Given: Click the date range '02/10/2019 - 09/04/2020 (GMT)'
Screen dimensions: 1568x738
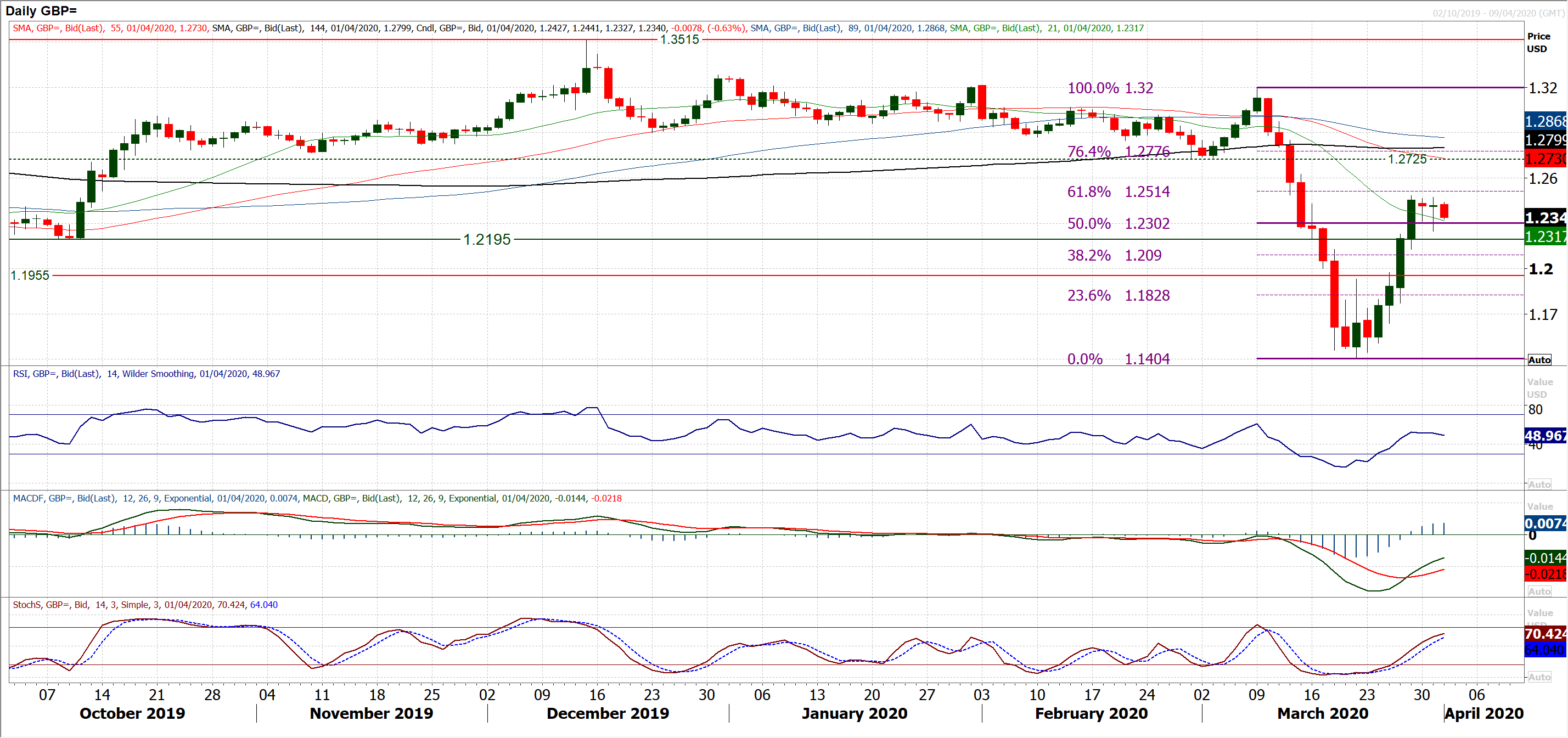Looking at the screenshot, I should click(1499, 13).
